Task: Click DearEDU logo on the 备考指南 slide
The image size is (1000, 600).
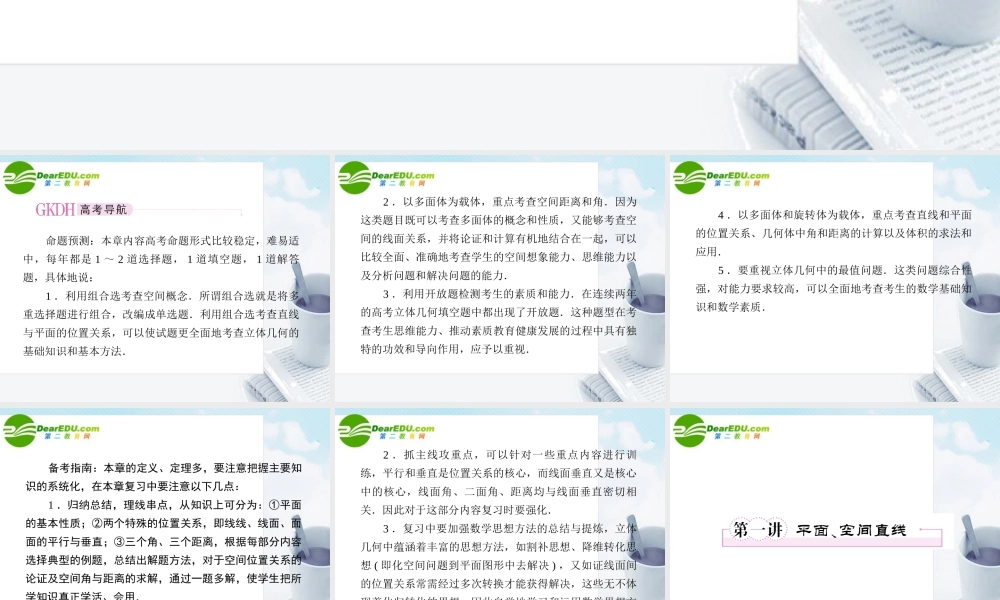Action: [x=51, y=431]
